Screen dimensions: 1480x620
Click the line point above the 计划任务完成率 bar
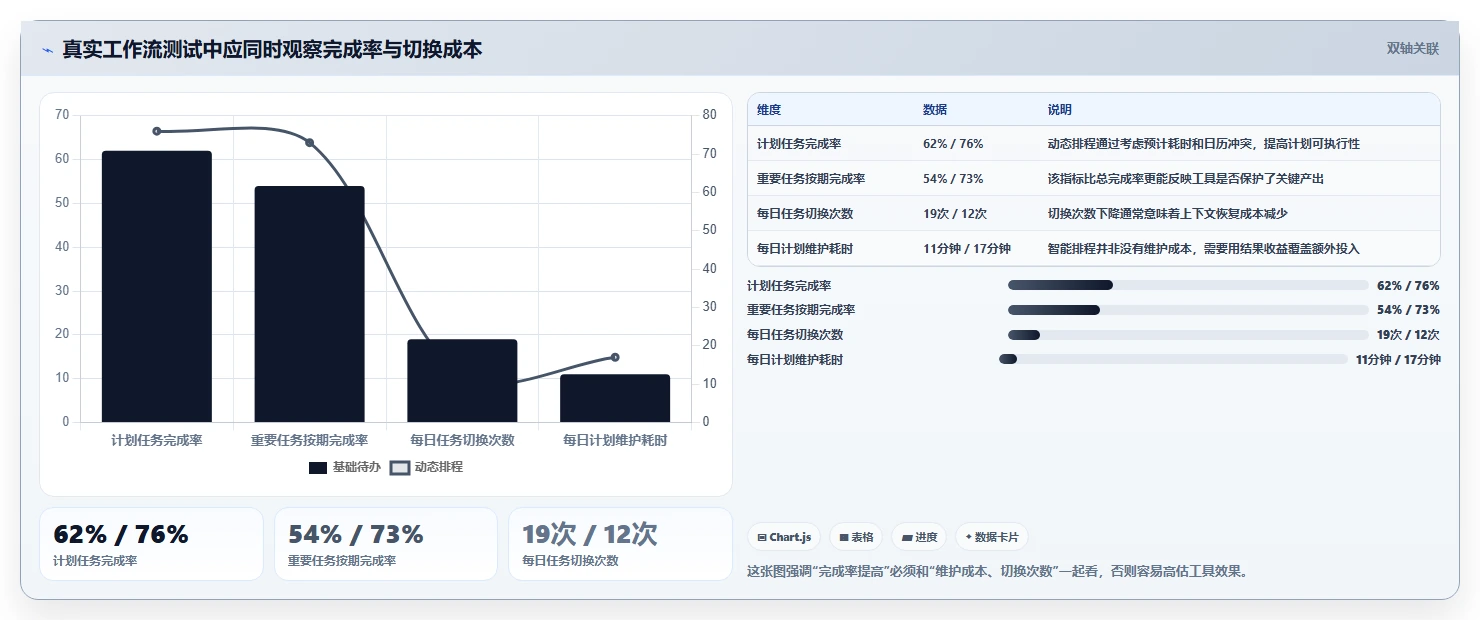tap(157, 131)
